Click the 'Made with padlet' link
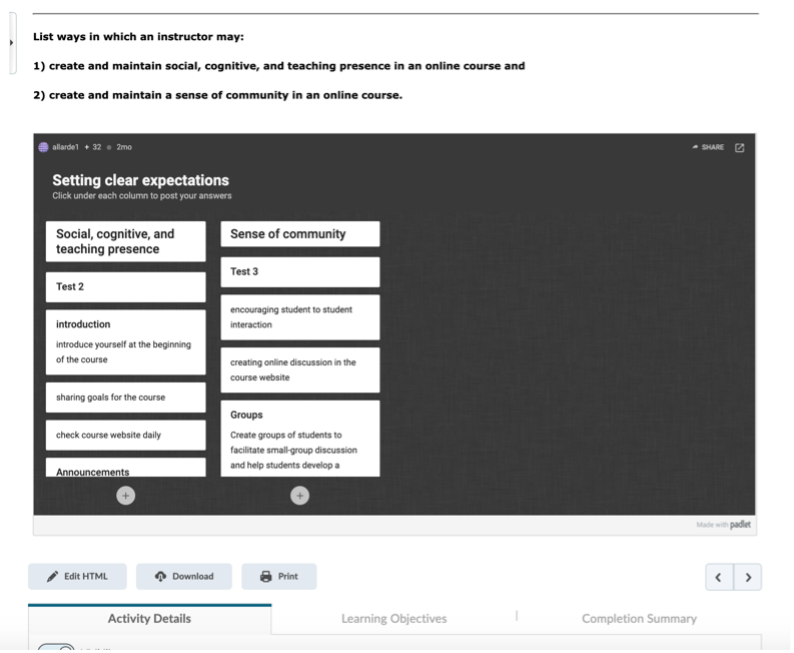The image size is (794, 653). click(x=723, y=524)
